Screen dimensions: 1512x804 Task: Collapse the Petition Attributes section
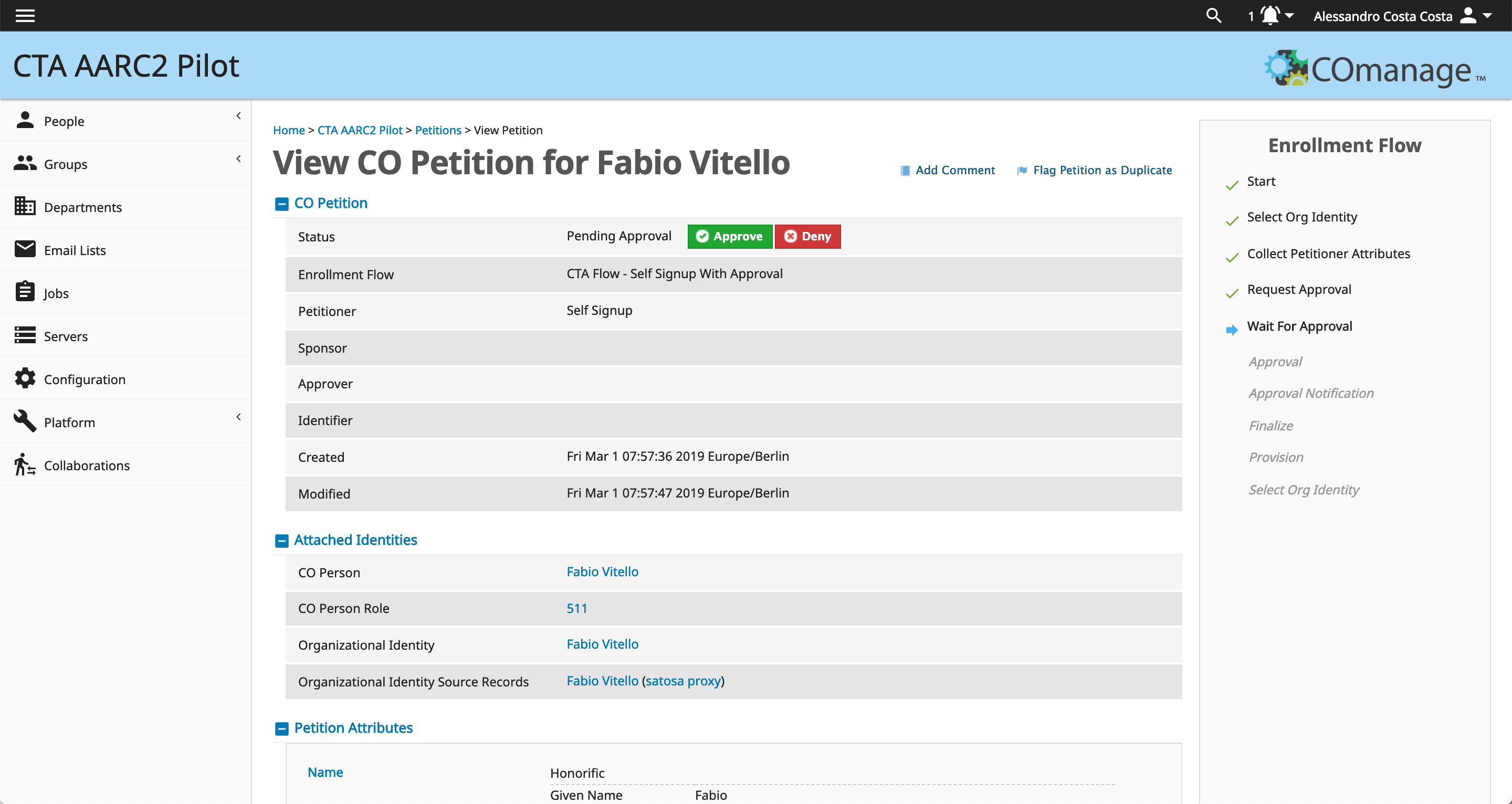282,729
